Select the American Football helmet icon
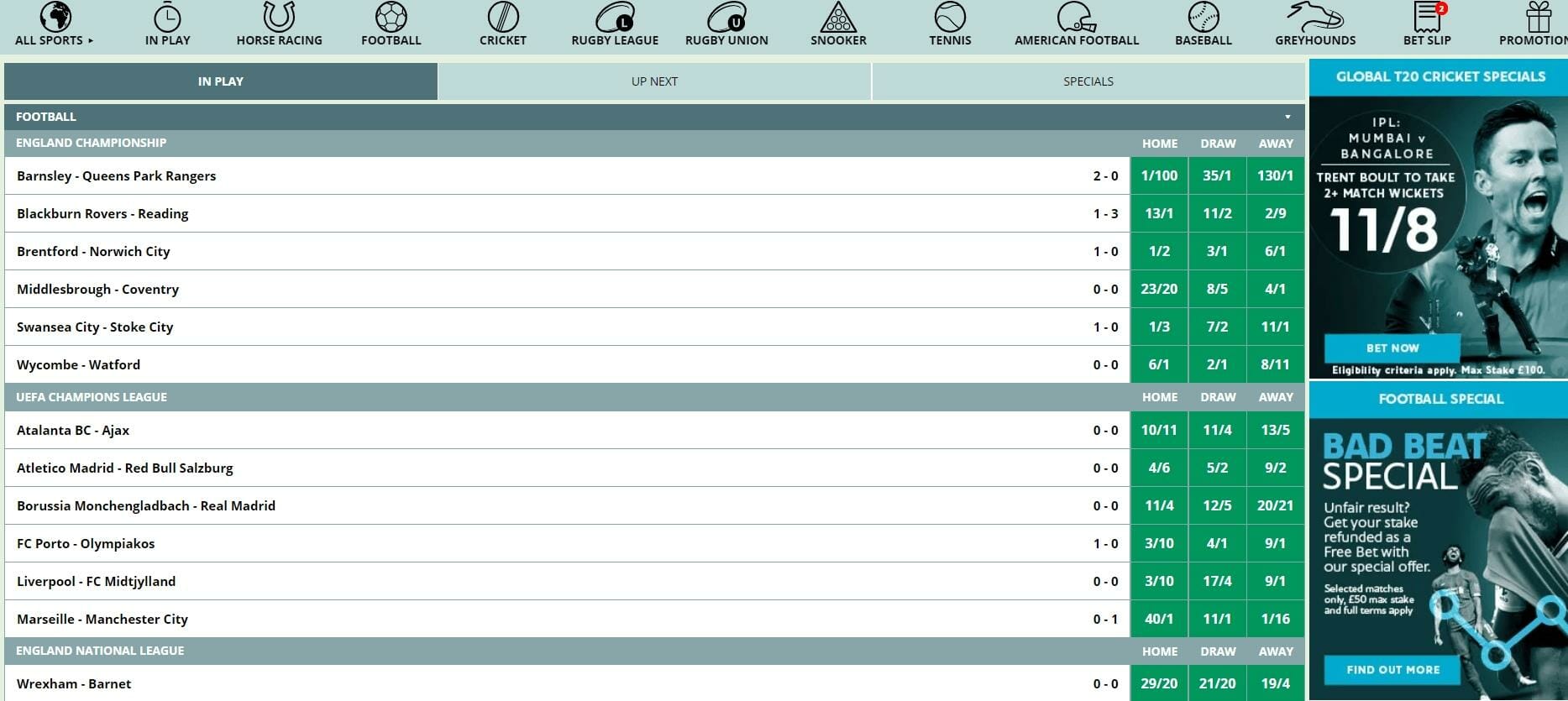The image size is (1568, 701). 1077,17
